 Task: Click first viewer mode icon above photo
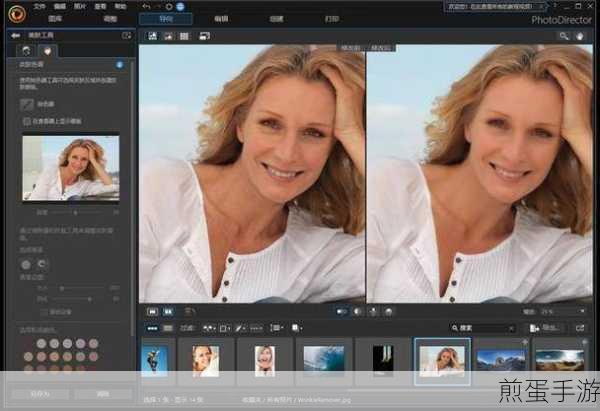click(152, 36)
